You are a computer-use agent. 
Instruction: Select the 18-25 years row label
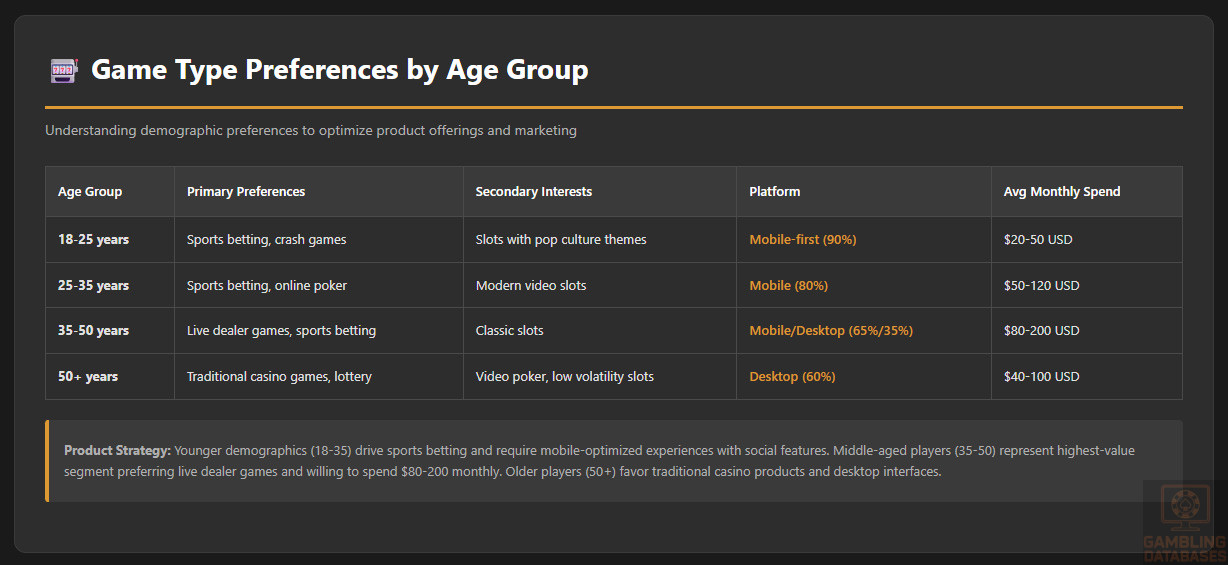93,240
